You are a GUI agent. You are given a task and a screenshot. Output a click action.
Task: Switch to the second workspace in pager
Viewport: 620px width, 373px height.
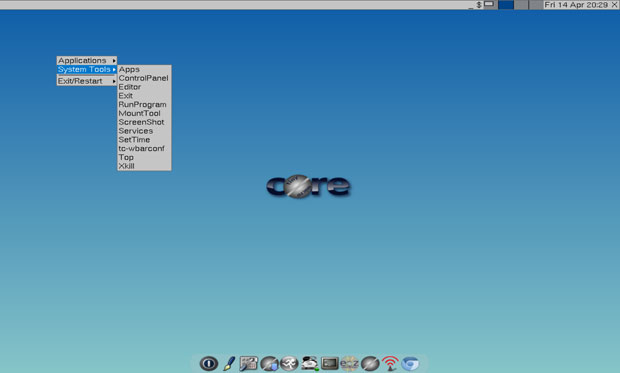pos(521,5)
